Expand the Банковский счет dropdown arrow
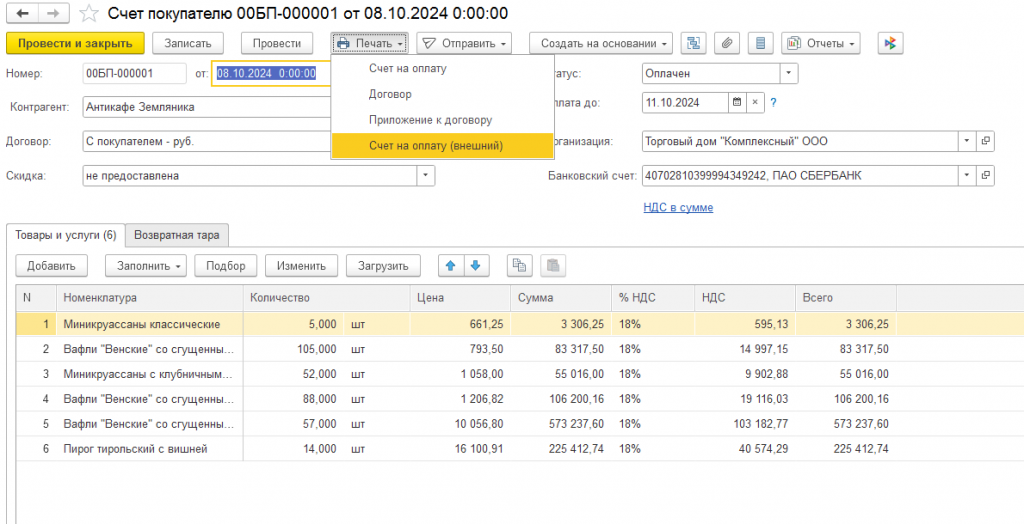The width and height of the screenshot is (1024, 524). (x=967, y=175)
